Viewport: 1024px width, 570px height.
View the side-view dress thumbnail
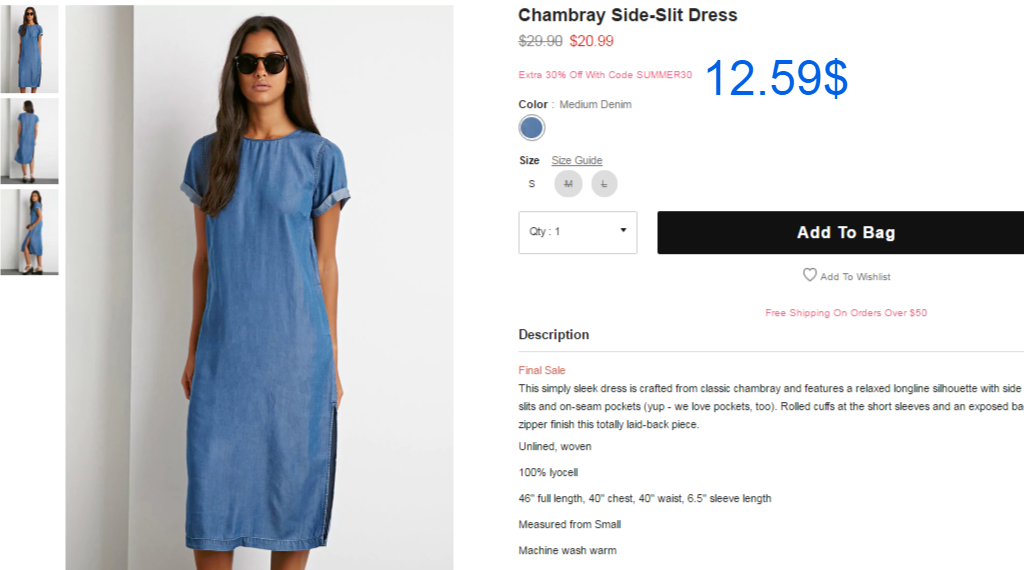pos(29,232)
